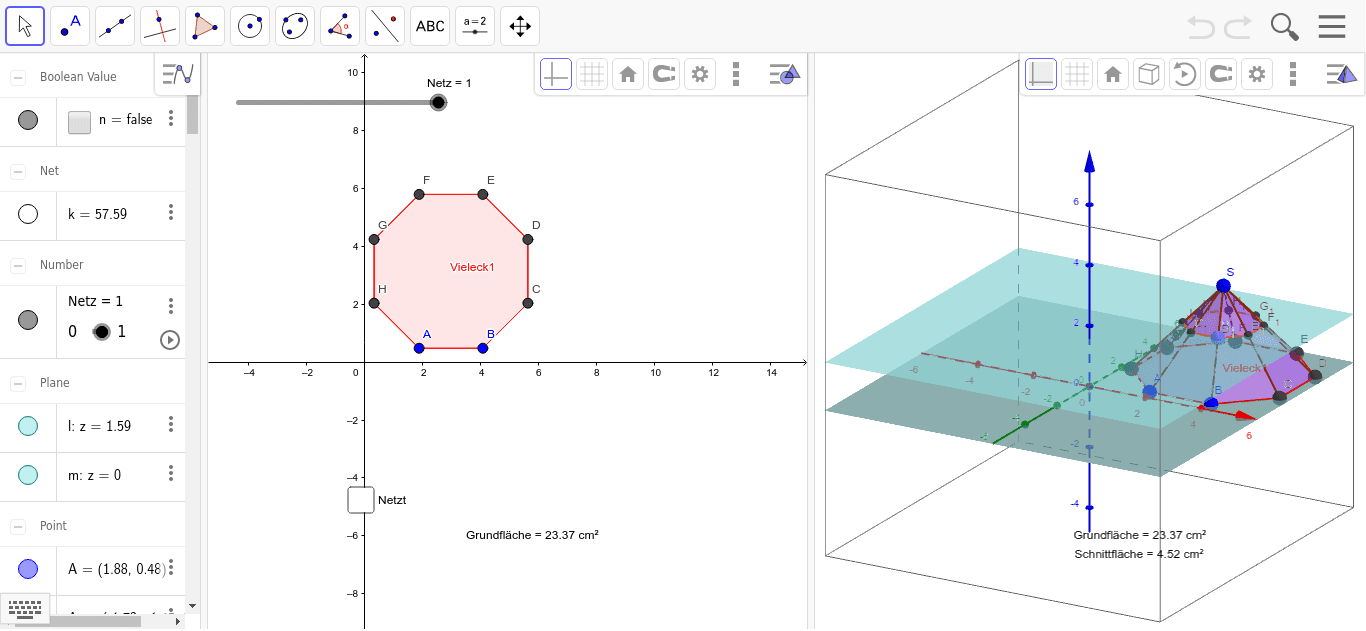Click the Redo arrow
The width and height of the screenshot is (1366, 631).
pos(1238,27)
